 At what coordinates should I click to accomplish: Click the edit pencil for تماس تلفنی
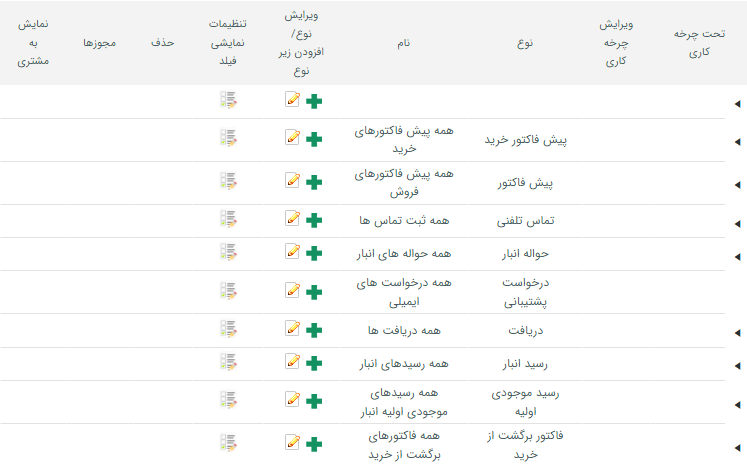(292, 218)
